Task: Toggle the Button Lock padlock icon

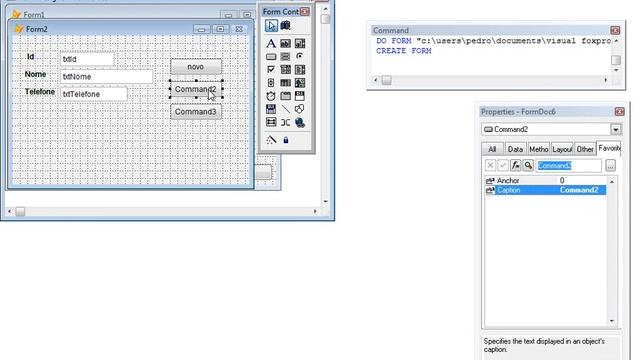Action: pyautogui.click(x=286, y=140)
